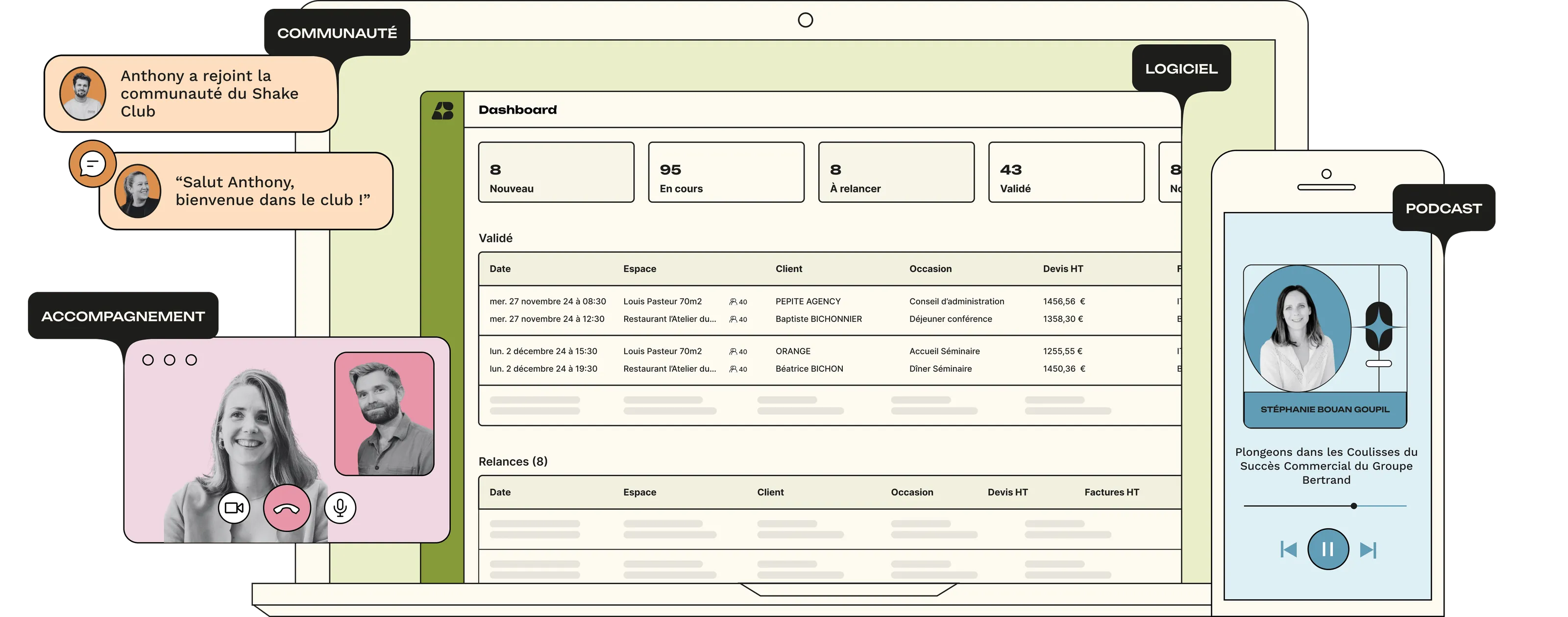The image size is (1568, 617).
Task: Click the camera icon in video call
Action: click(234, 507)
